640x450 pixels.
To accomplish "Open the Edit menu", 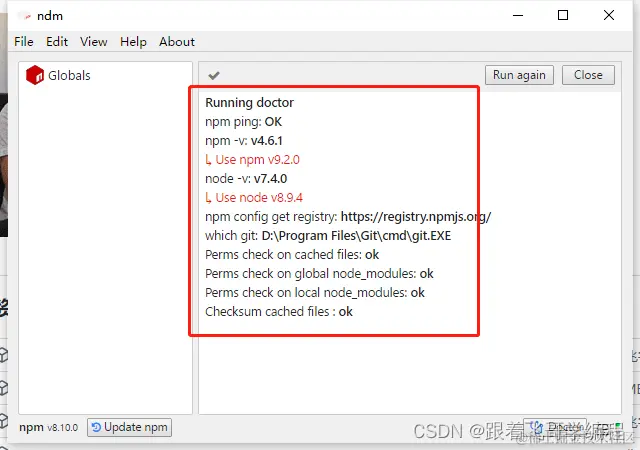I will [57, 42].
